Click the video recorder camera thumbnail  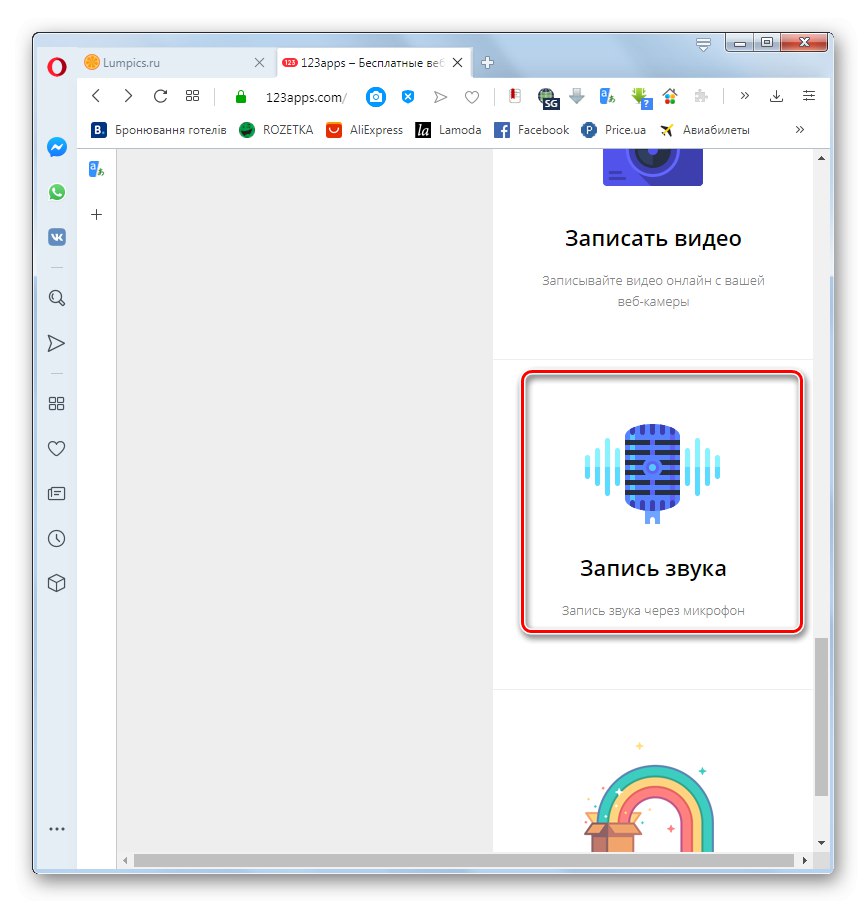pos(652,167)
